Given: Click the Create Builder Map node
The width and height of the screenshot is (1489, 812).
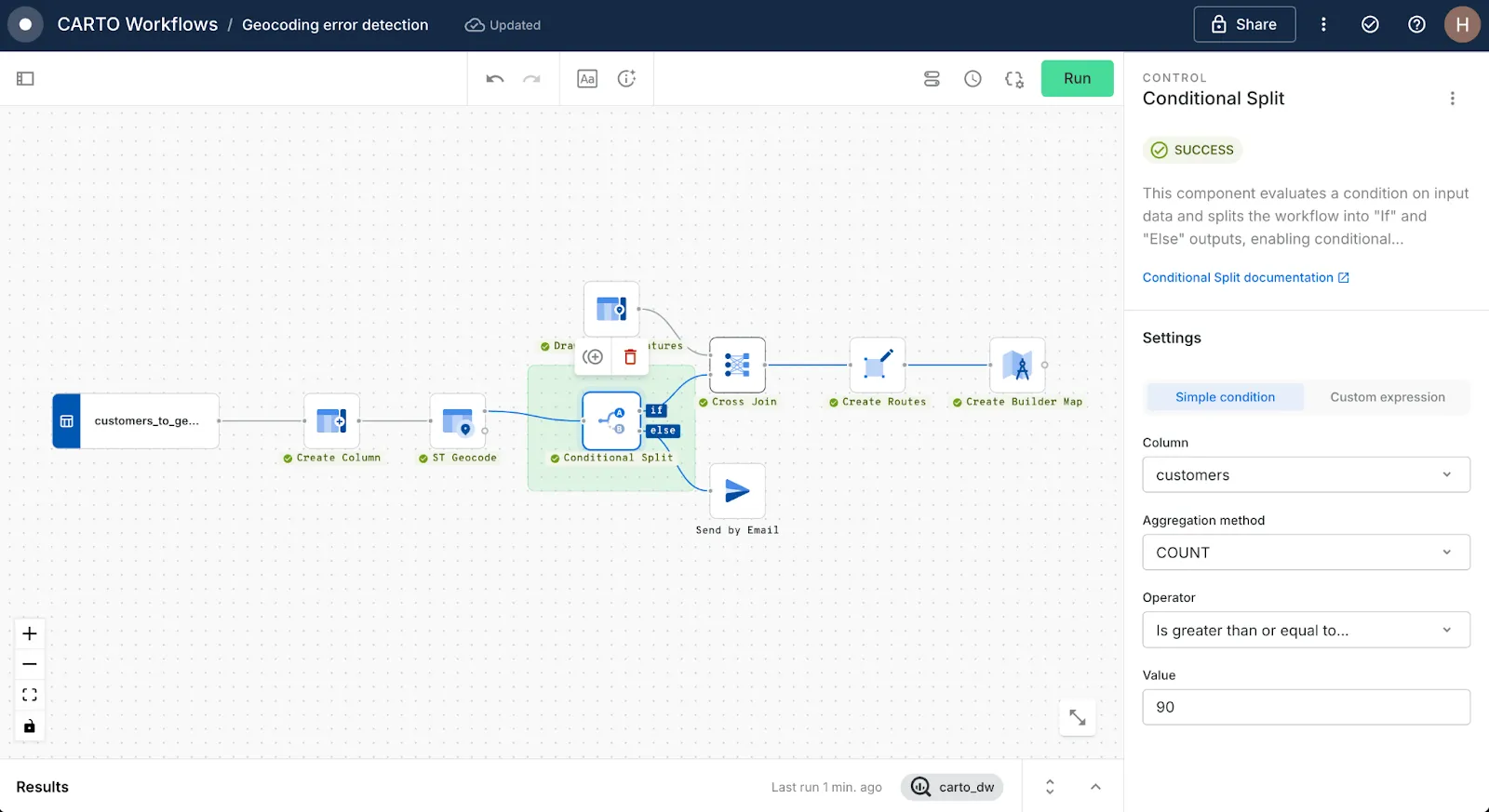Looking at the screenshot, I should coord(1017,366).
